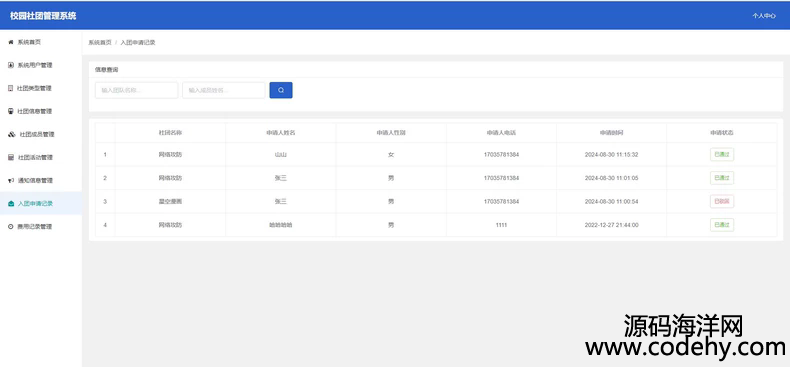Screen dimensions: 790x367
Task: Click the calendar icon beside 社团活动管理
Action: (x=11, y=157)
